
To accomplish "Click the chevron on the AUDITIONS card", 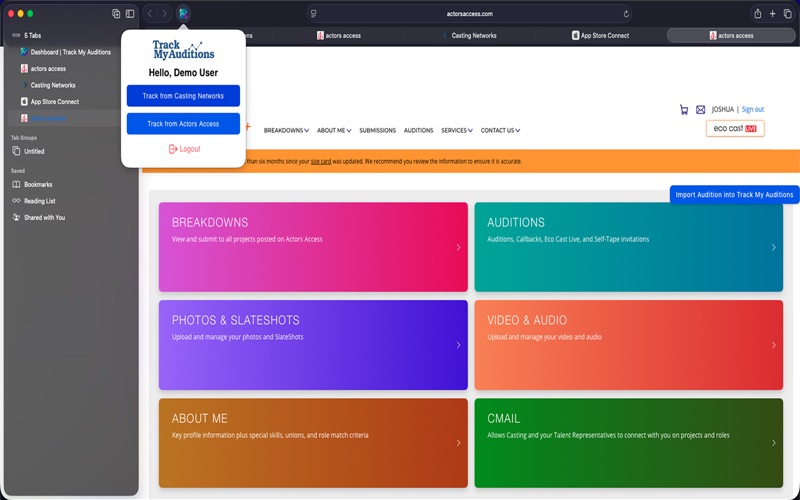I will tap(773, 247).
